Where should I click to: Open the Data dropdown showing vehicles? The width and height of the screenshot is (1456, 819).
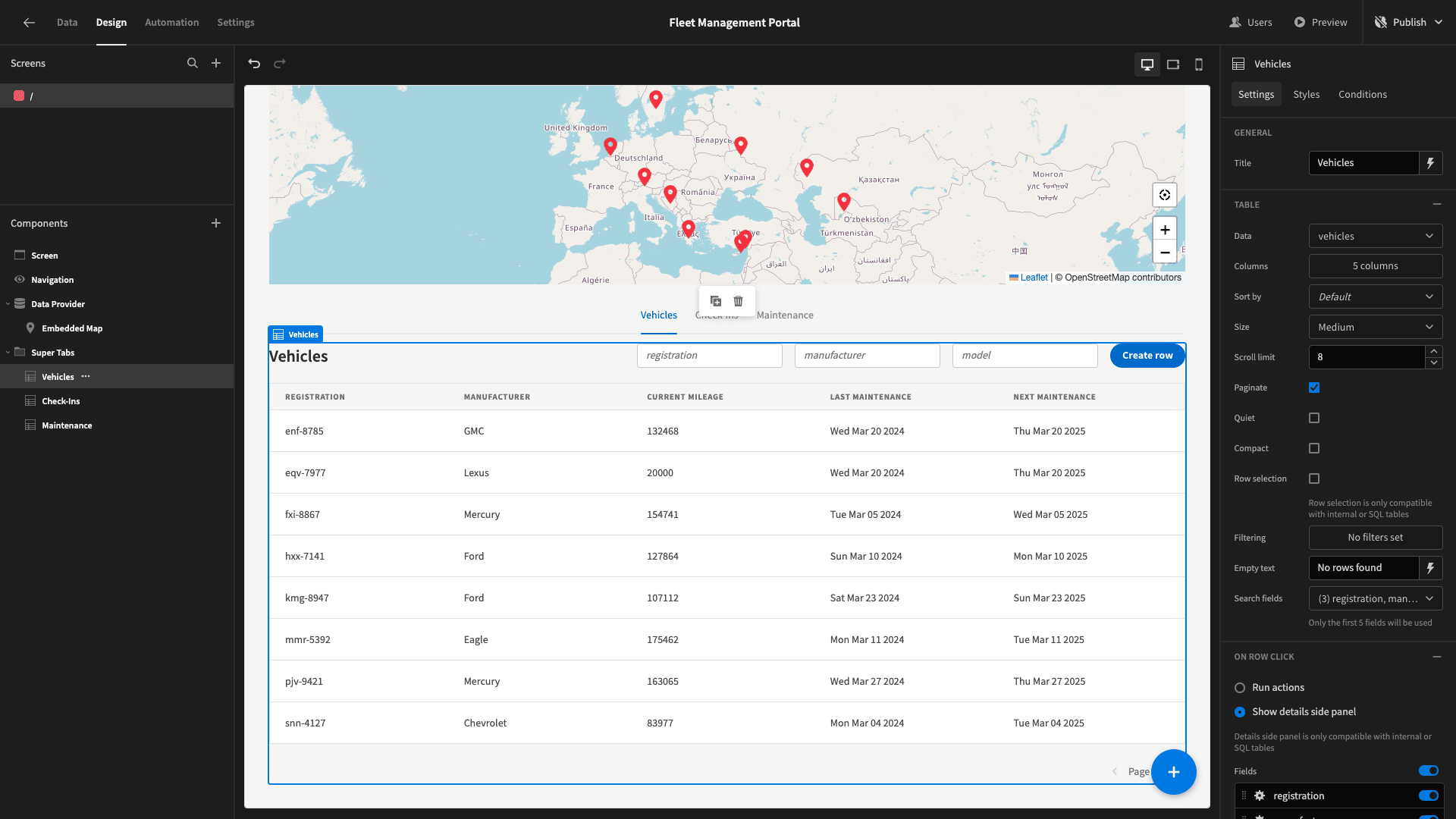tap(1376, 236)
